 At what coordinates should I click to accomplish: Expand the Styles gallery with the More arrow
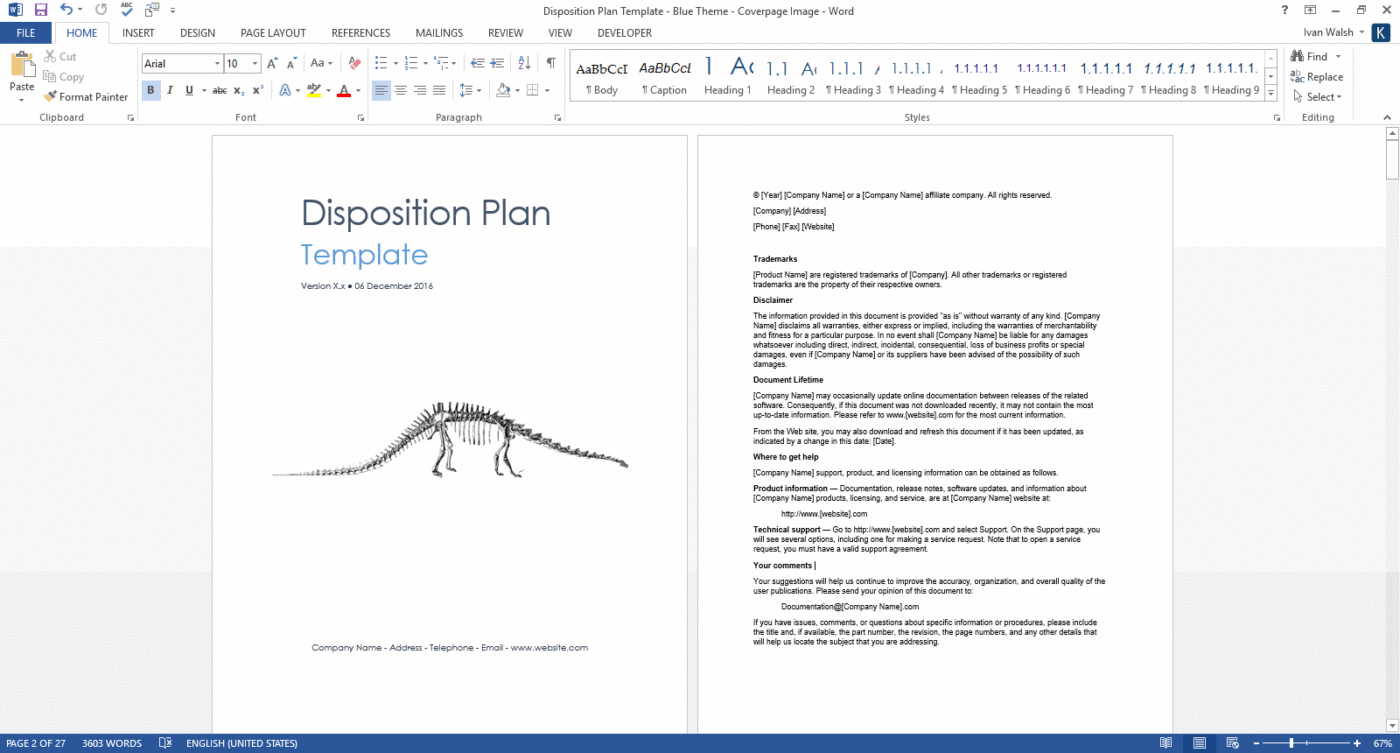click(1270, 94)
